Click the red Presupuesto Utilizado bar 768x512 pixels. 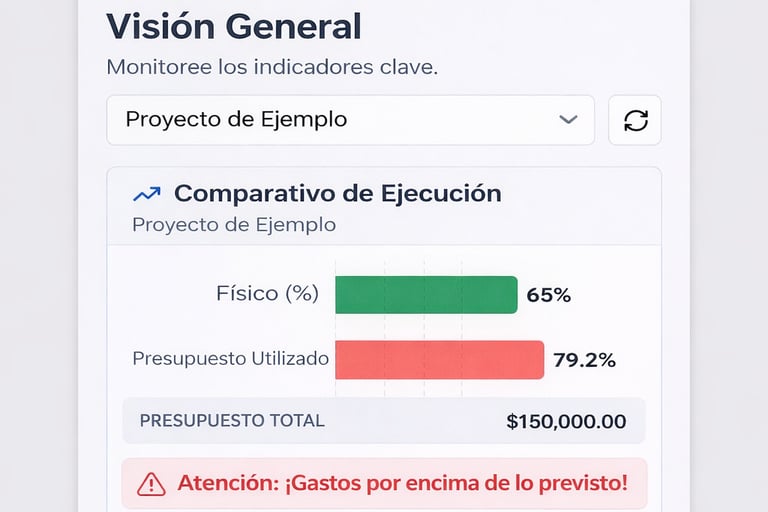[439, 360]
